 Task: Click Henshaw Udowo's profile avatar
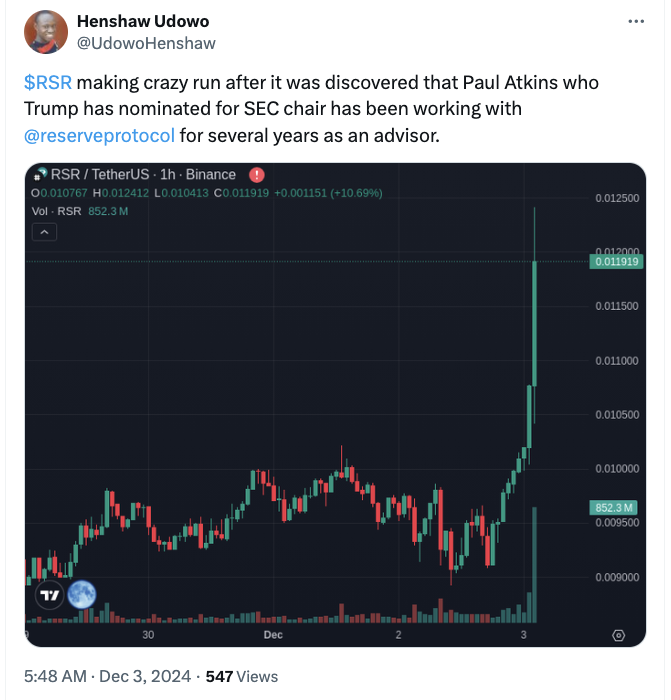46,32
